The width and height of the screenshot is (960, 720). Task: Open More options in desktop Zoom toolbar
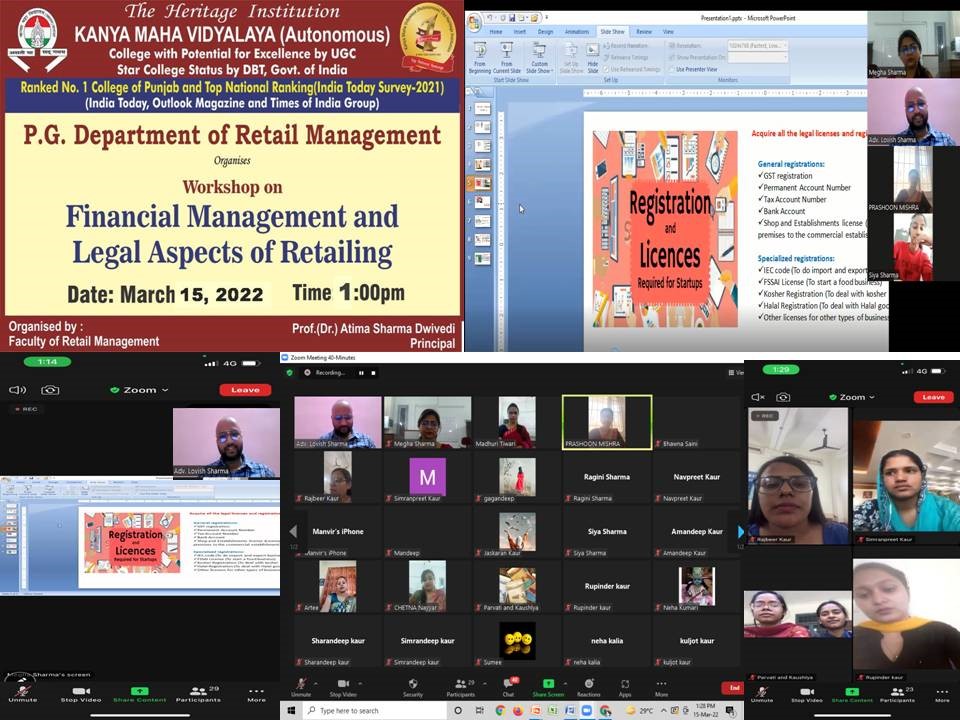pos(661,687)
